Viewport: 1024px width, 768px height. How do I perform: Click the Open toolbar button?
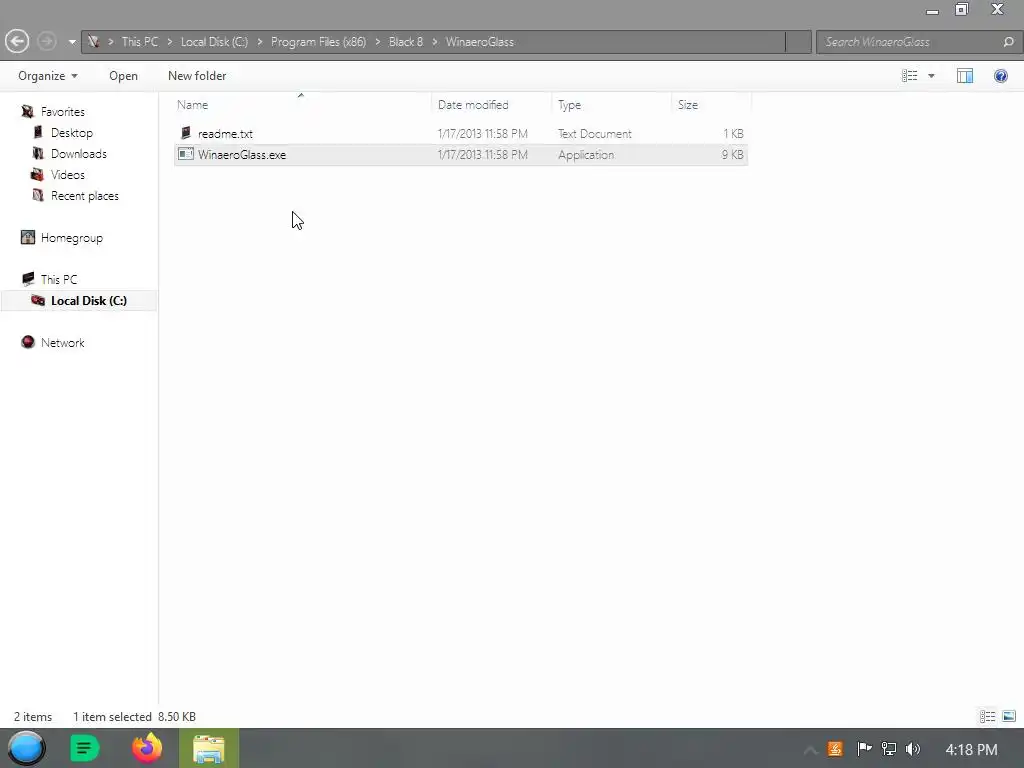point(123,76)
